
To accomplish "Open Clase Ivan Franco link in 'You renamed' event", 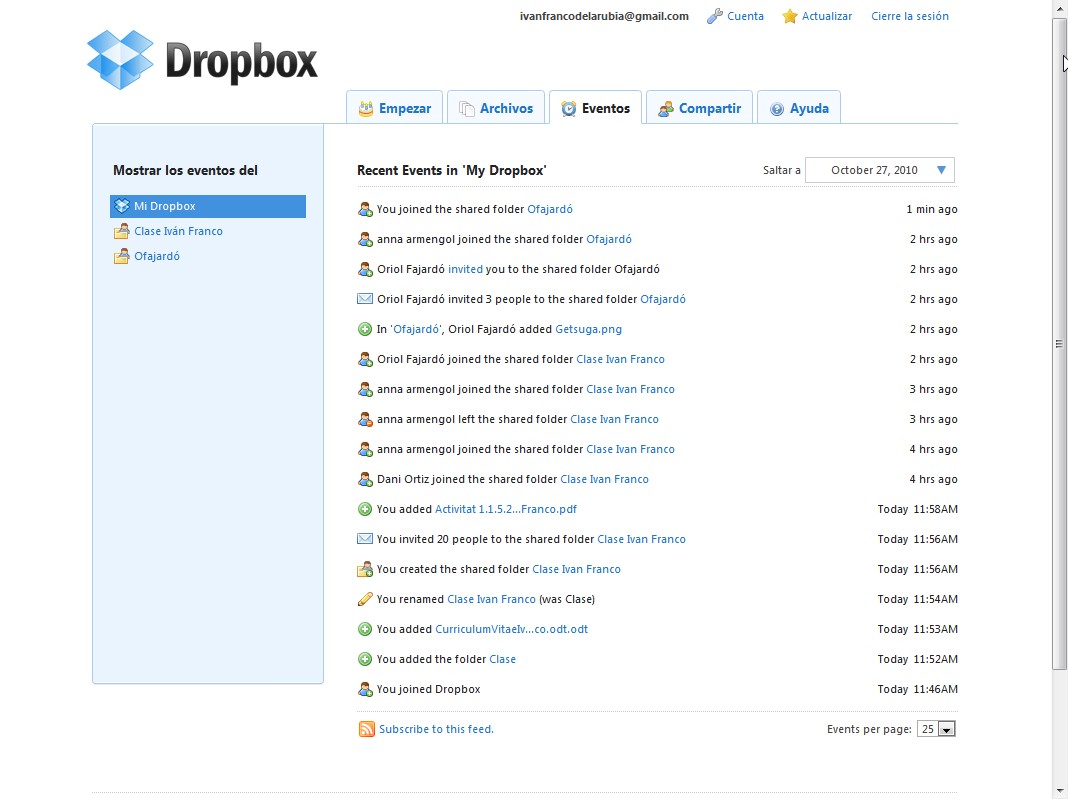I will click(x=491, y=599).
